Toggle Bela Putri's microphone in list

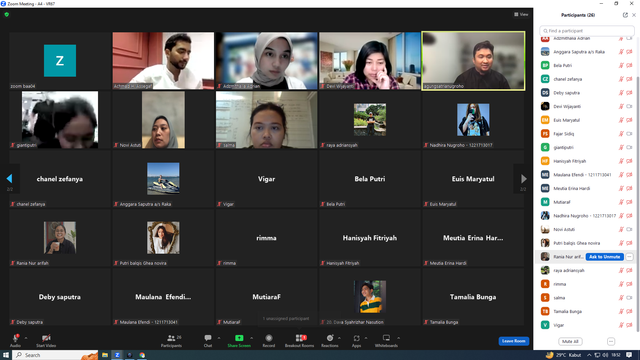[x=621, y=65]
